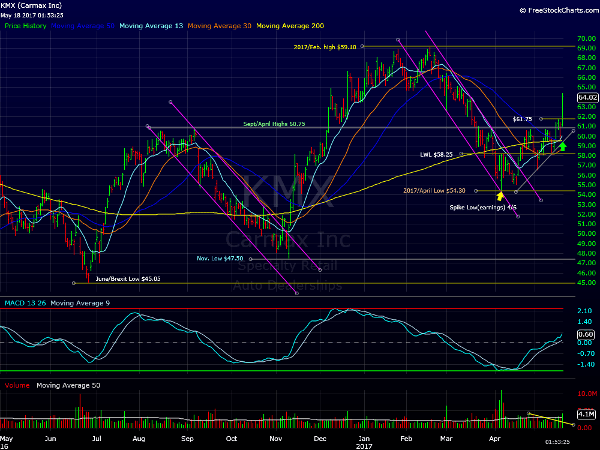The height and width of the screenshot is (450, 600).
Task: Click the Sept/April Highs 60.75 annotation
Action: coord(274,124)
